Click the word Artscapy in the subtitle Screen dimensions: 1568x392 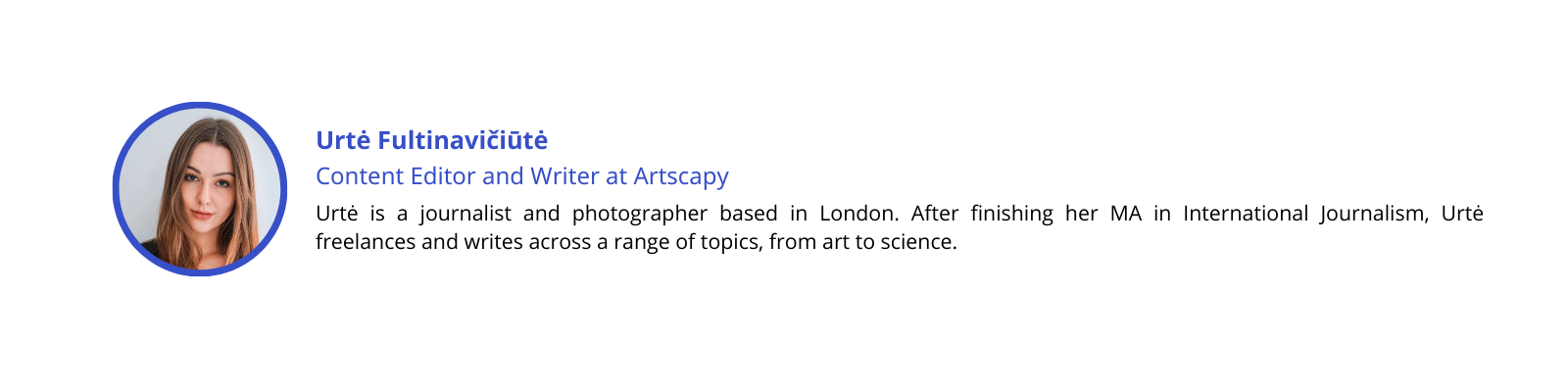coord(681,176)
